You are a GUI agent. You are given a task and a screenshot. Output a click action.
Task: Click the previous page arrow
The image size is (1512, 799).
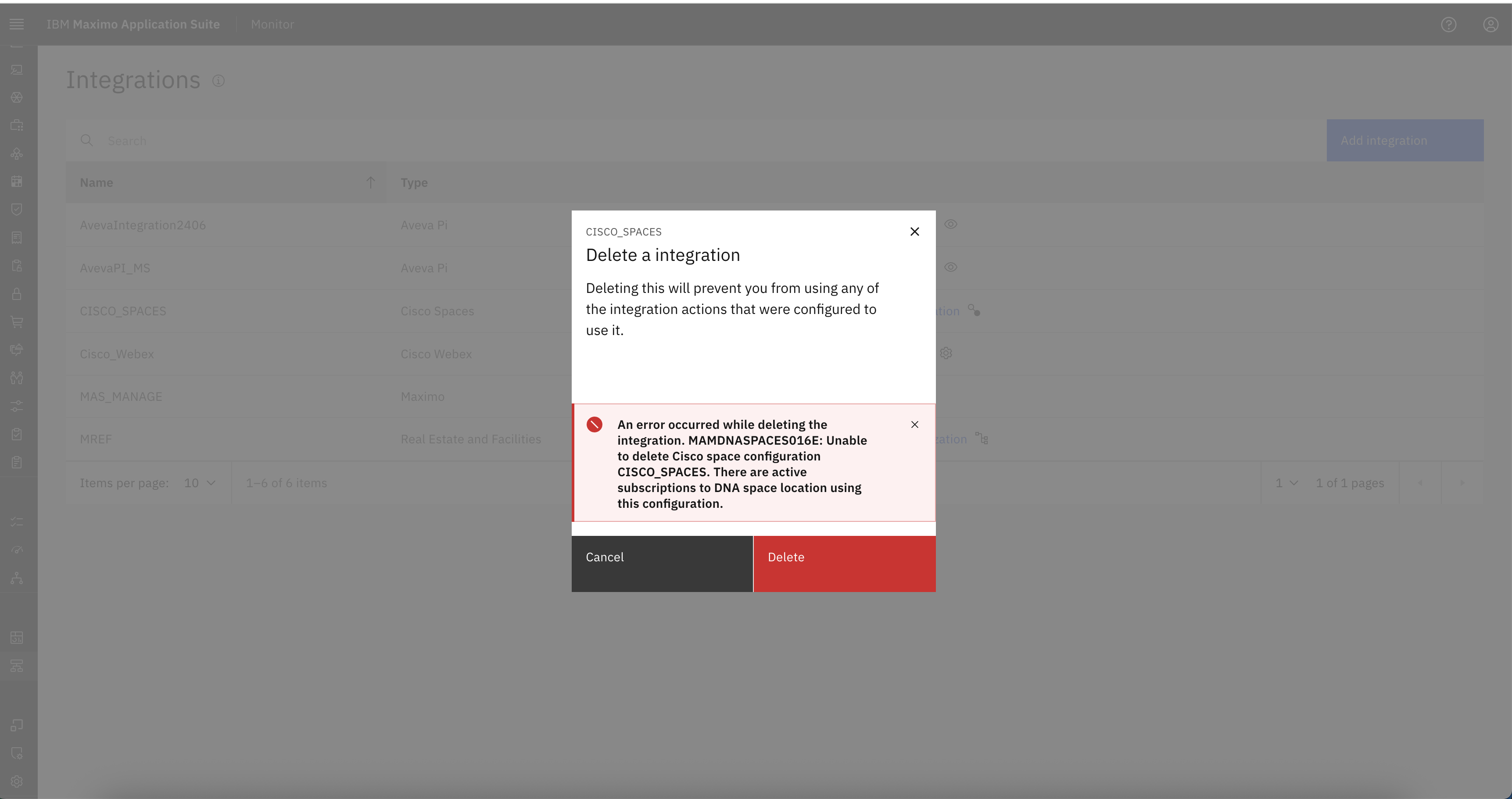[1420, 483]
